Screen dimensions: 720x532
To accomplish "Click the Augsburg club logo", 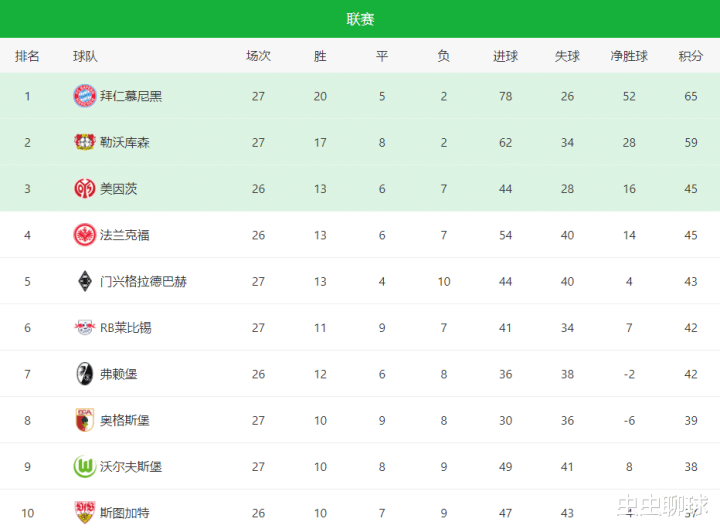I will pyautogui.click(x=84, y=420).
